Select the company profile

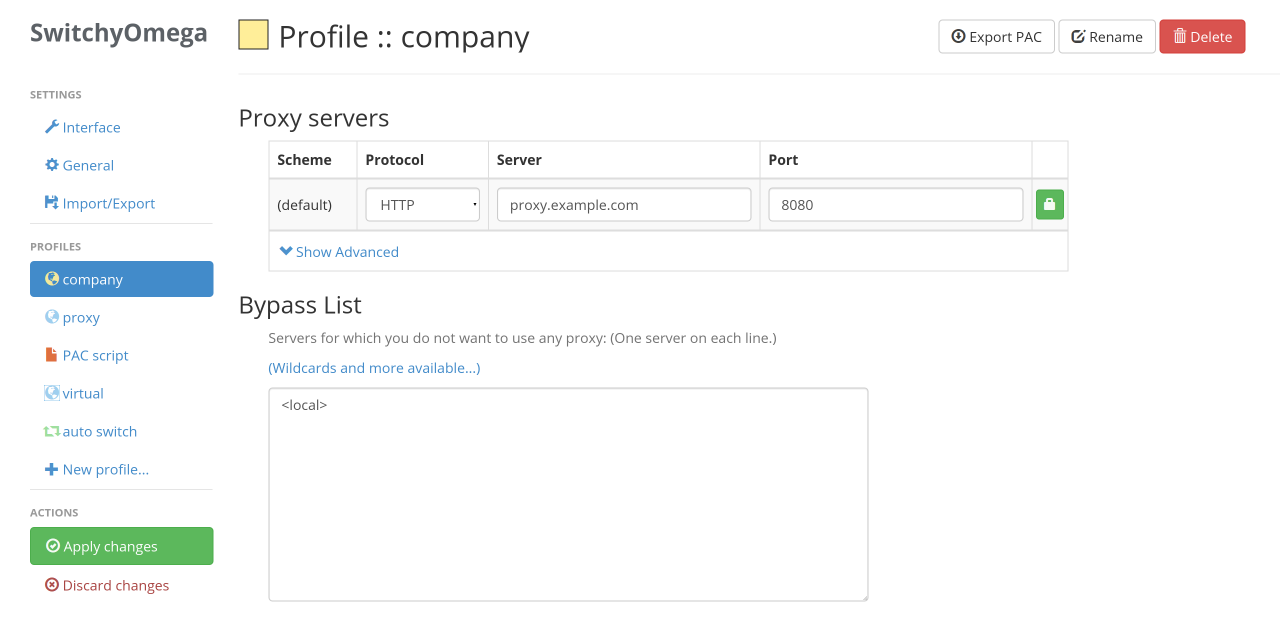tap(121, 279)
